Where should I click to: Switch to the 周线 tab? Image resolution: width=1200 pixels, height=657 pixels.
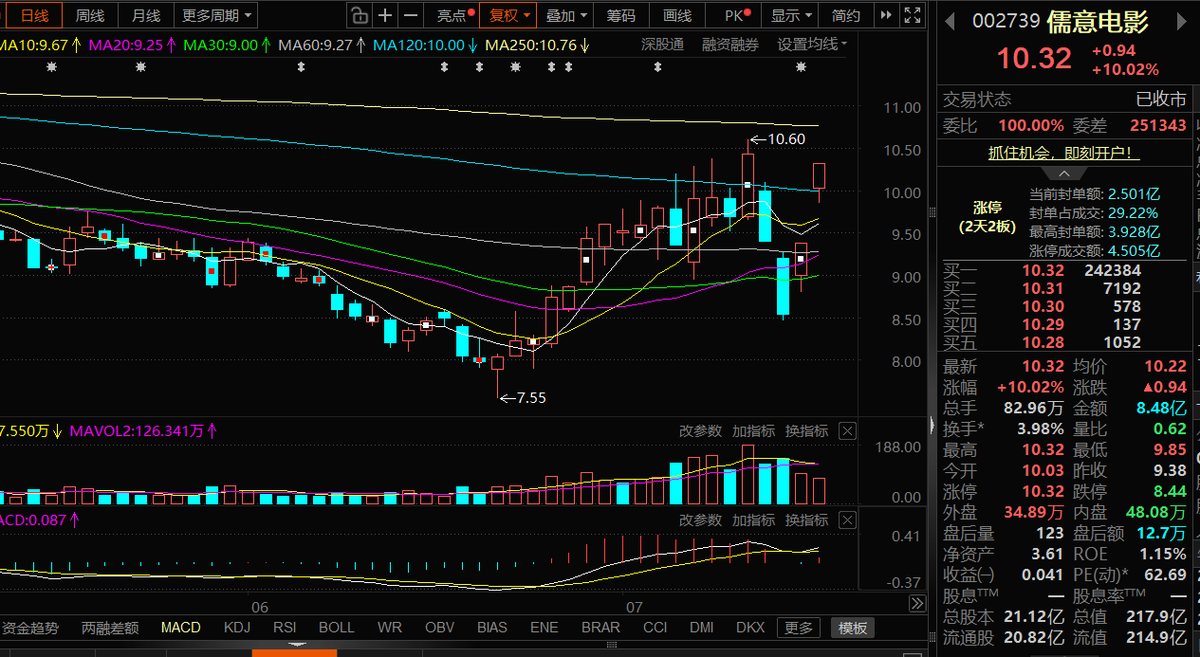90,15
